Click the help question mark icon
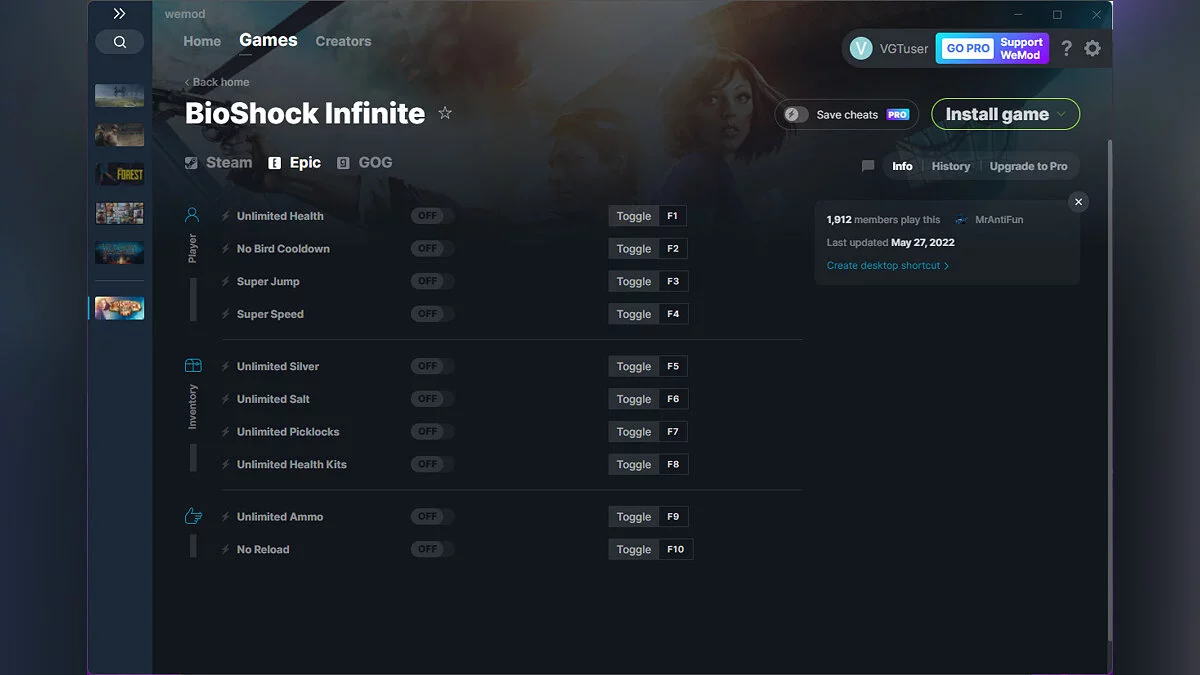The height and width of the screenshot is (675, 1200). (x=1066, y=48)
